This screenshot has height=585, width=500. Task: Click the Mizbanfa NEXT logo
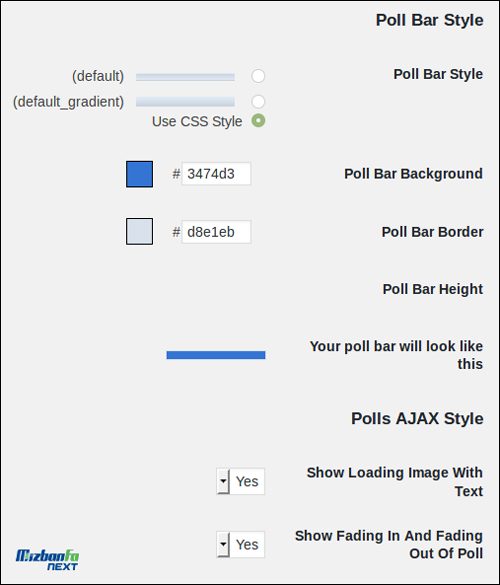coord(47,560)
